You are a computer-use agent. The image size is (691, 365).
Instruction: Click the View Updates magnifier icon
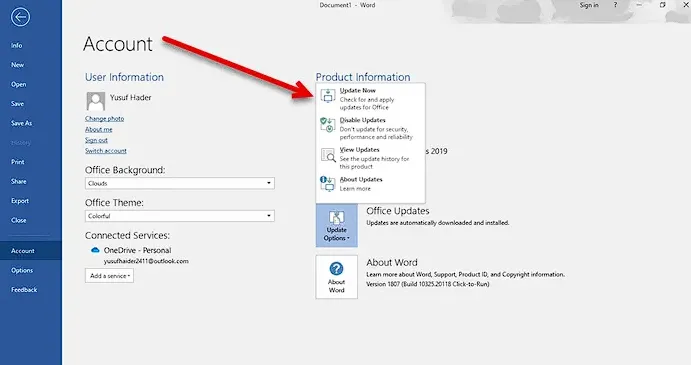pos(328,155)
